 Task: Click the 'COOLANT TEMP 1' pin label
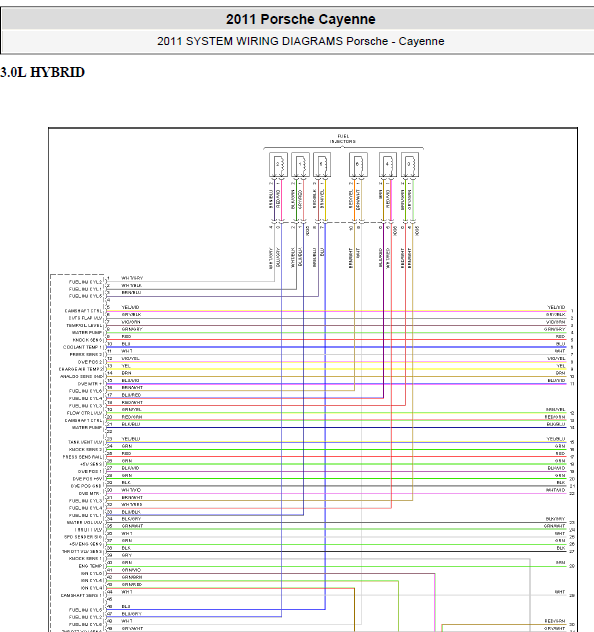coord(83,347)
